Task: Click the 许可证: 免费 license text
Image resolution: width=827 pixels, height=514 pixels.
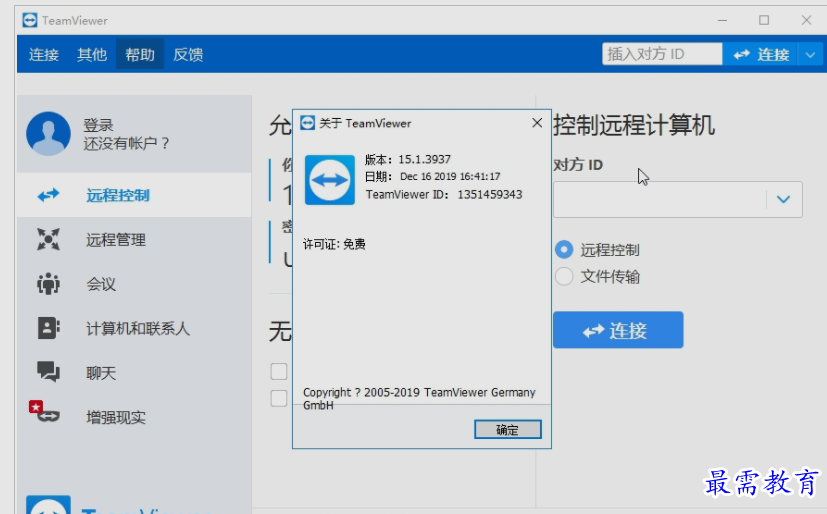Action: point(334,244)
